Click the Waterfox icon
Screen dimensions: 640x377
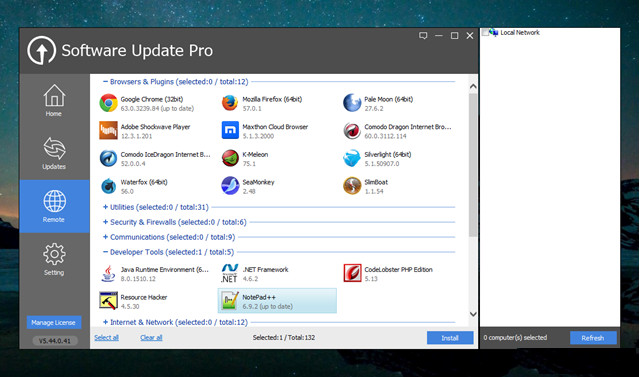[x=108, y=186]
